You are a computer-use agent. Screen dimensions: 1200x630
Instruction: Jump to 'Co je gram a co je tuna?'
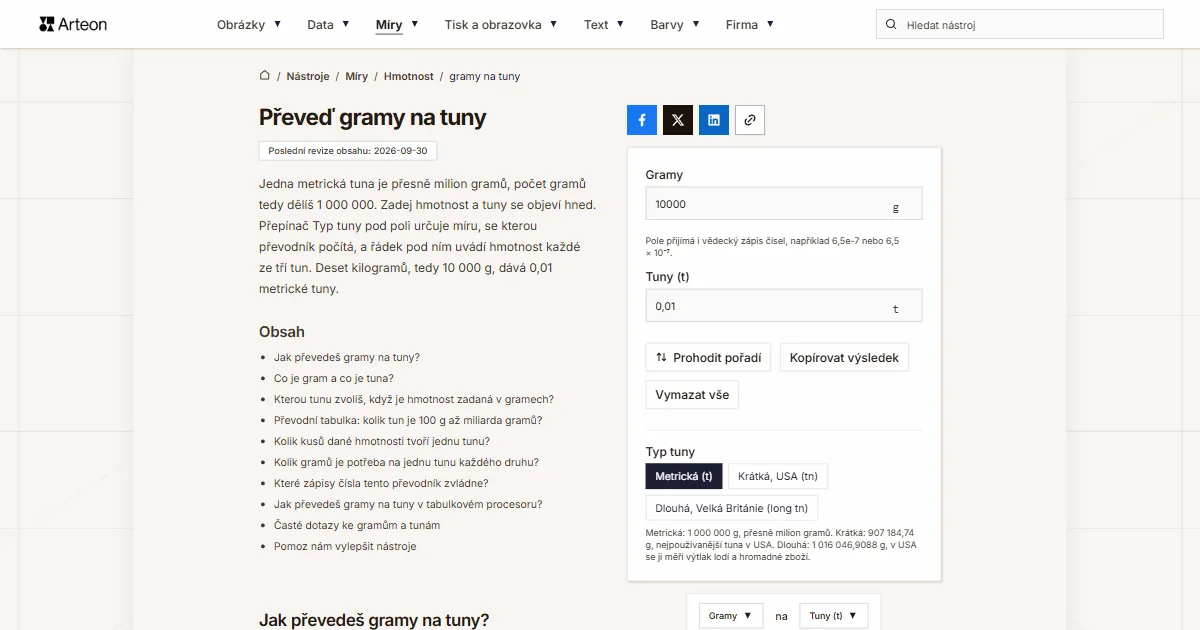[x=334, y=378]
